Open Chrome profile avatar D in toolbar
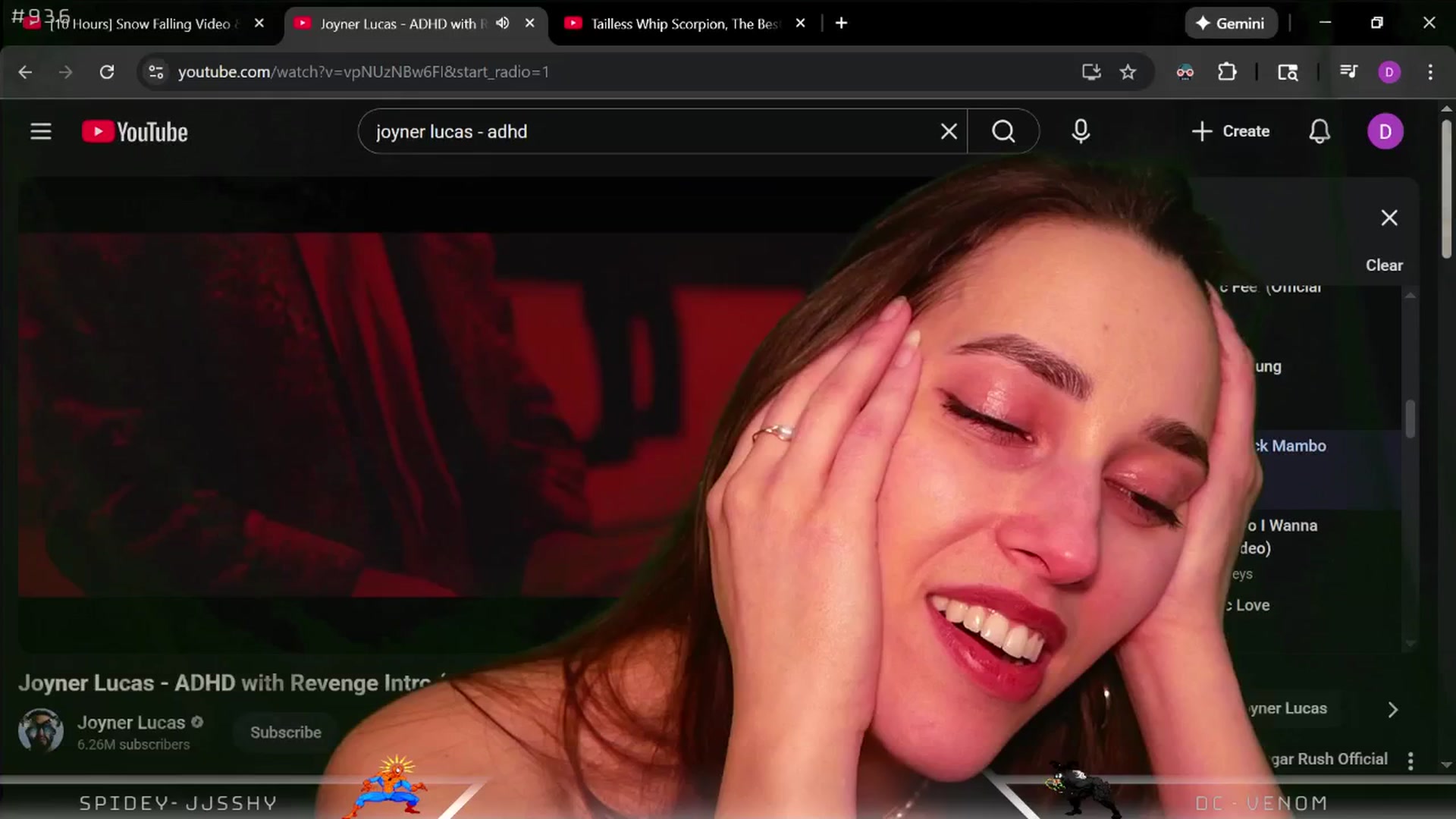The width and height of the screenshot is (1456, 819). [x=1389, y=72]
